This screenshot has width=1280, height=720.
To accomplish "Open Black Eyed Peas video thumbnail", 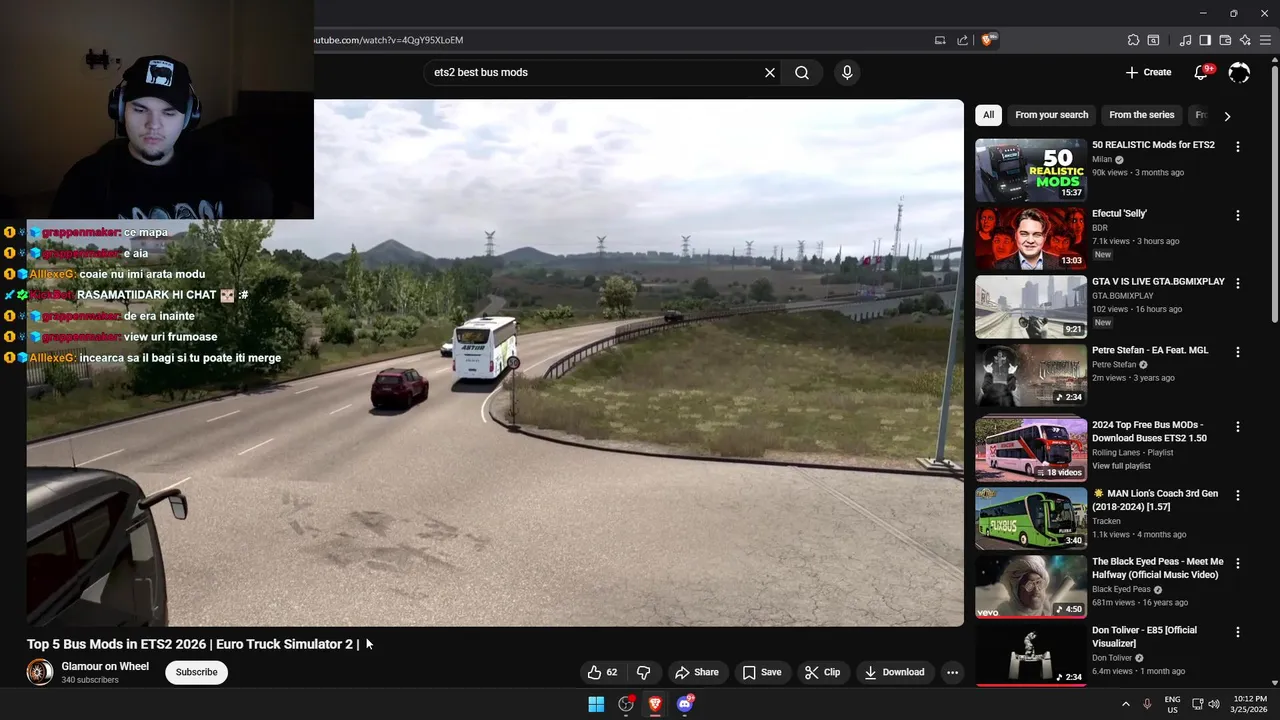I will (1031, 587).
